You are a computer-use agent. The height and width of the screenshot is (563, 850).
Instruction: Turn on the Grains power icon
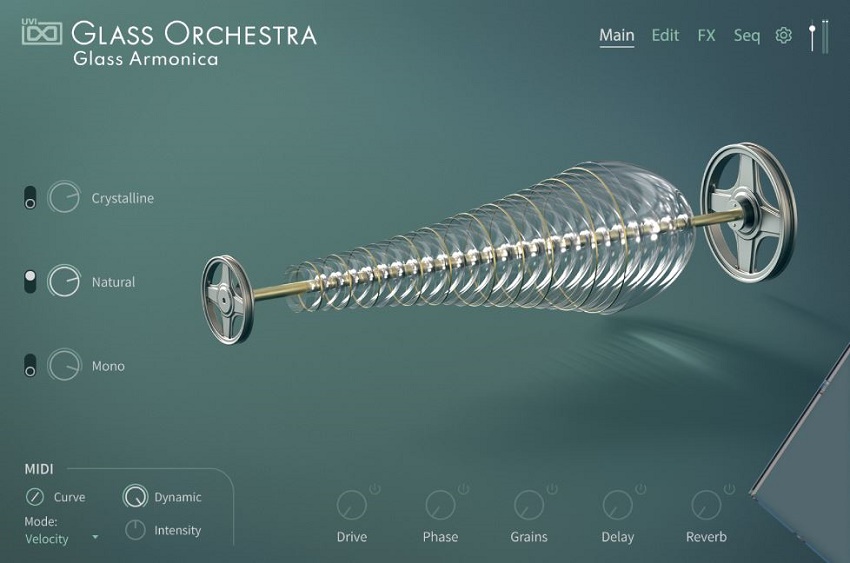(x=552, y=489)
